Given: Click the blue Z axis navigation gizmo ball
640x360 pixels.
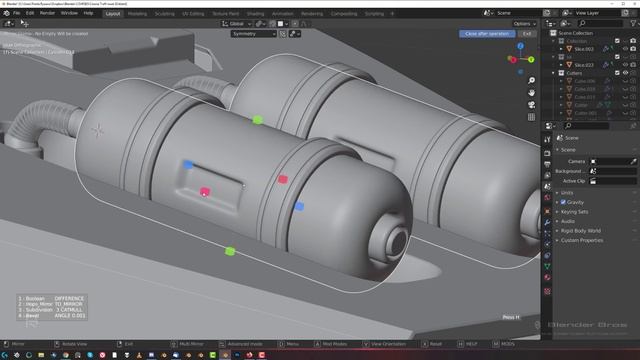Looking at the screenshot, I should [x=520, y=46].
